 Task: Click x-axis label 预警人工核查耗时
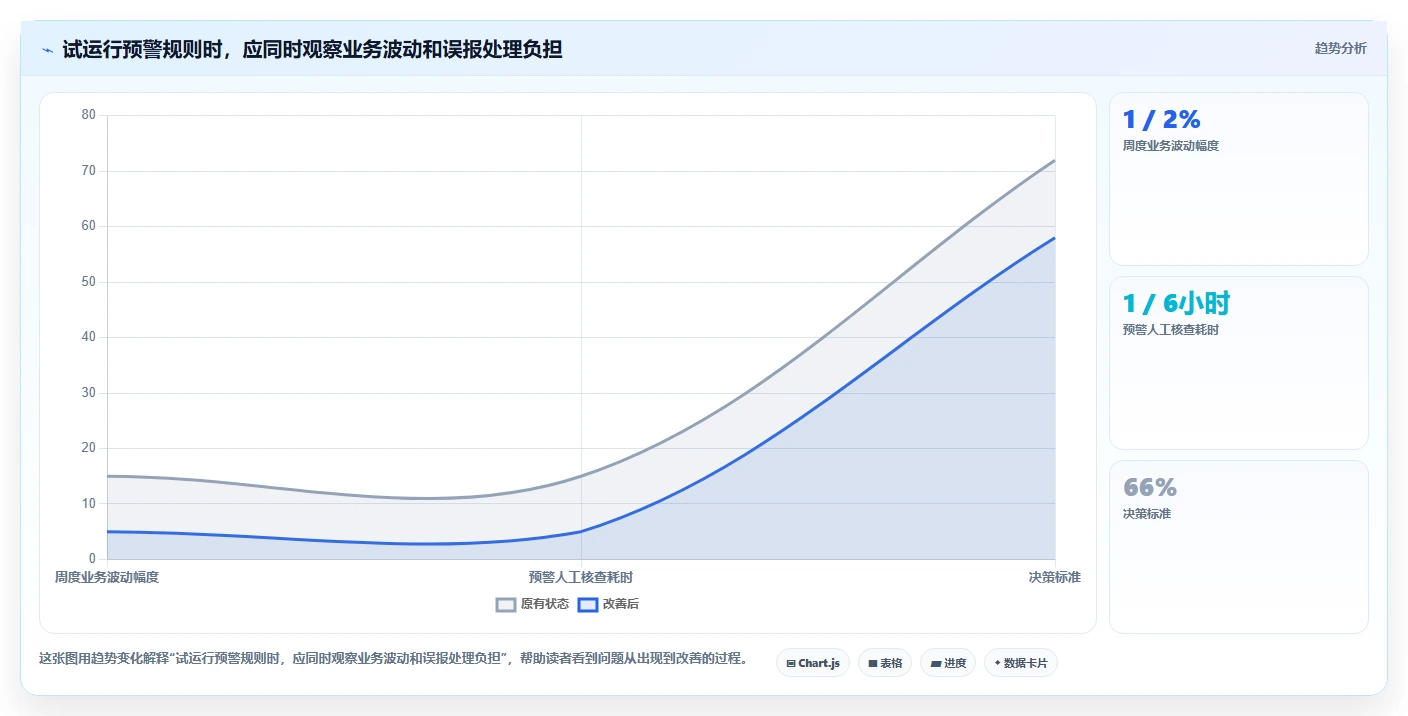[581, 577]
